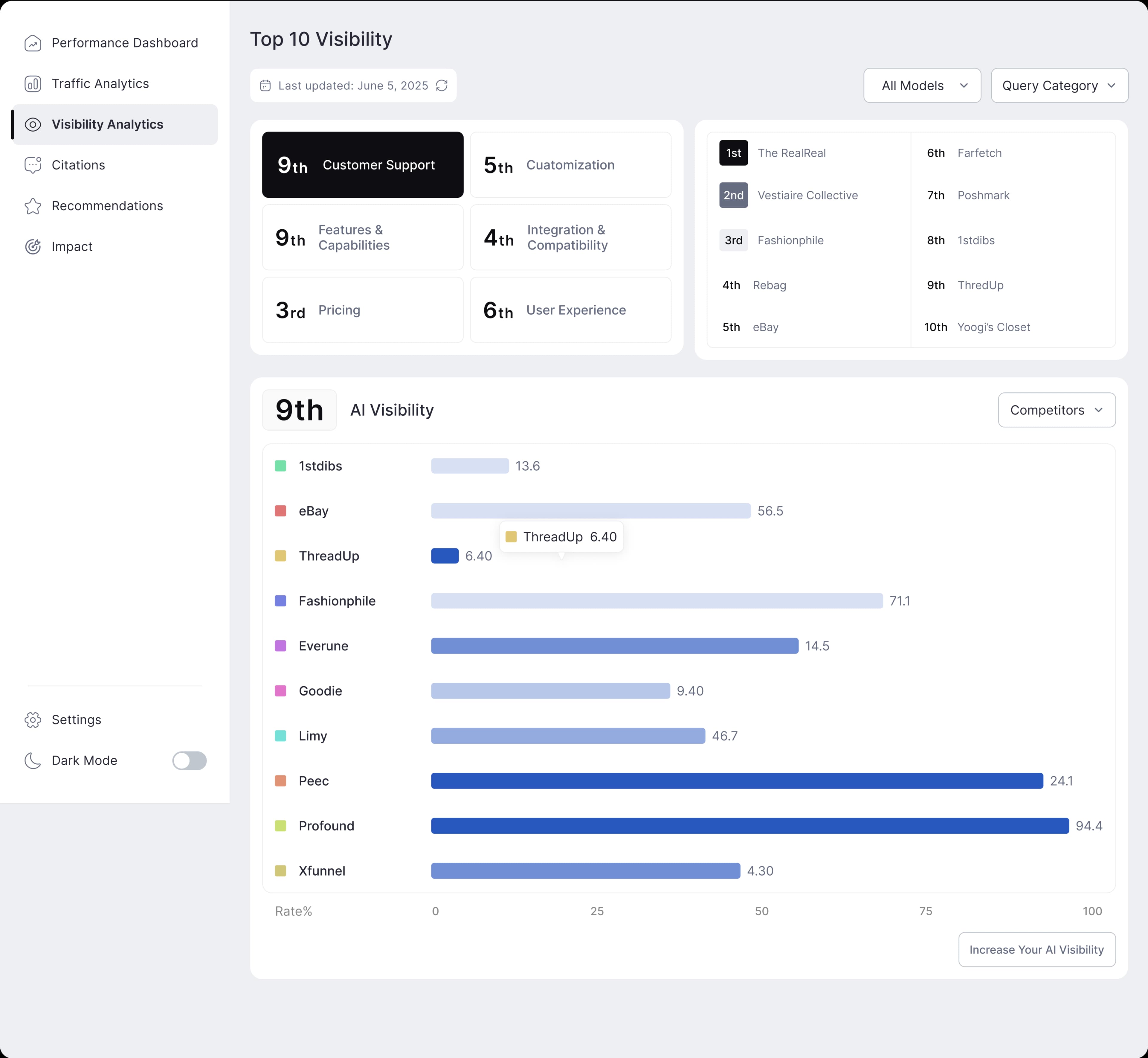
Task: Select the Customer Support category card
Action: coord(362,165)
